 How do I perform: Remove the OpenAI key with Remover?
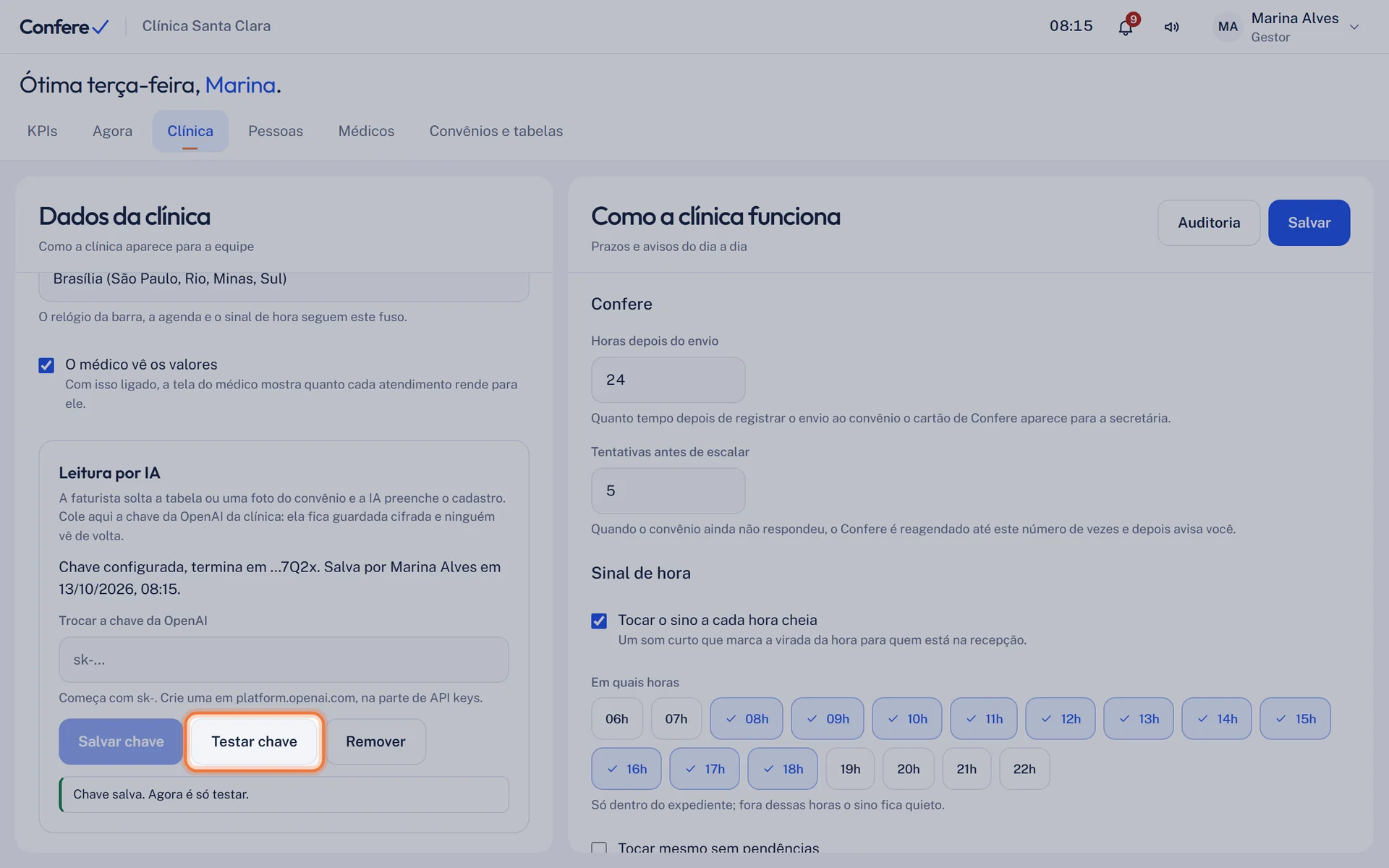coord(375,741)
